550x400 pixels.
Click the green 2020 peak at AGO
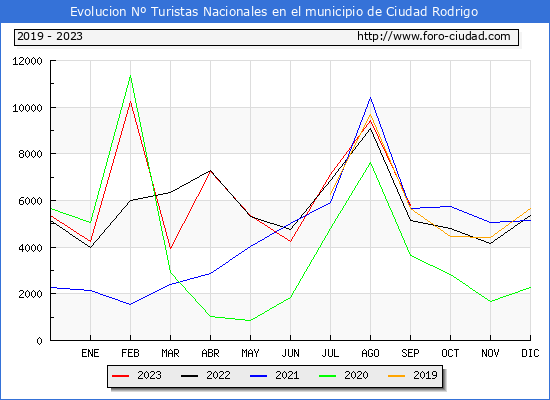click(370, 162)
